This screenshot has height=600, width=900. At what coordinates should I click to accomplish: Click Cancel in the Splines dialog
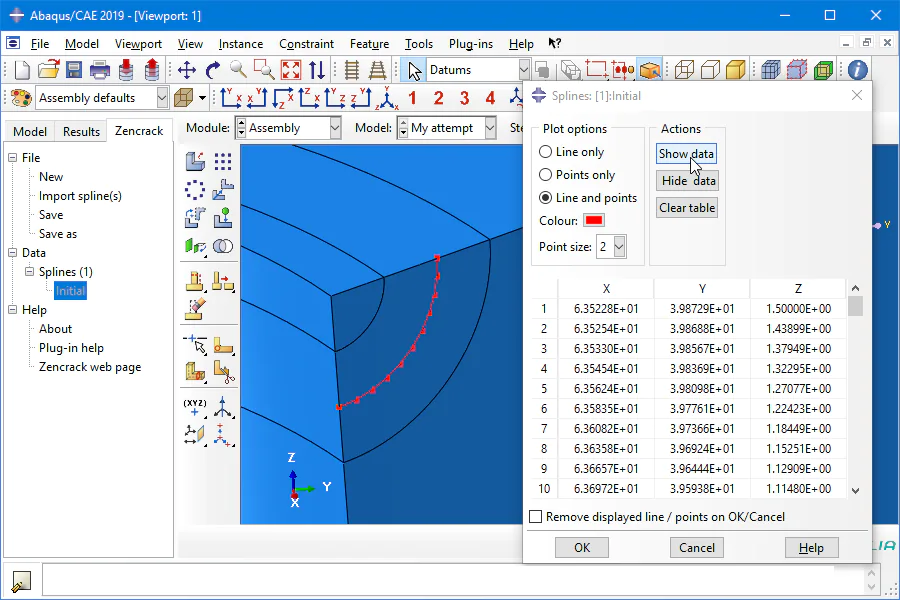coord(697,548)
